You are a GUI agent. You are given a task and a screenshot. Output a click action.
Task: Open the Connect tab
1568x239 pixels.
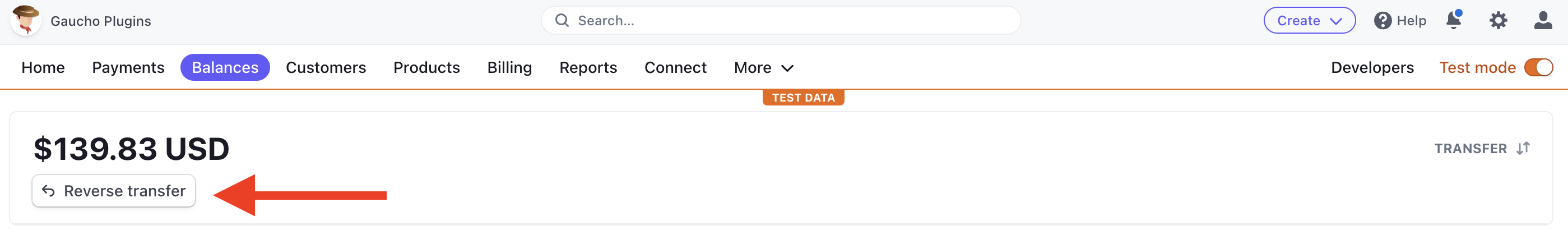[x=675, y=68]
